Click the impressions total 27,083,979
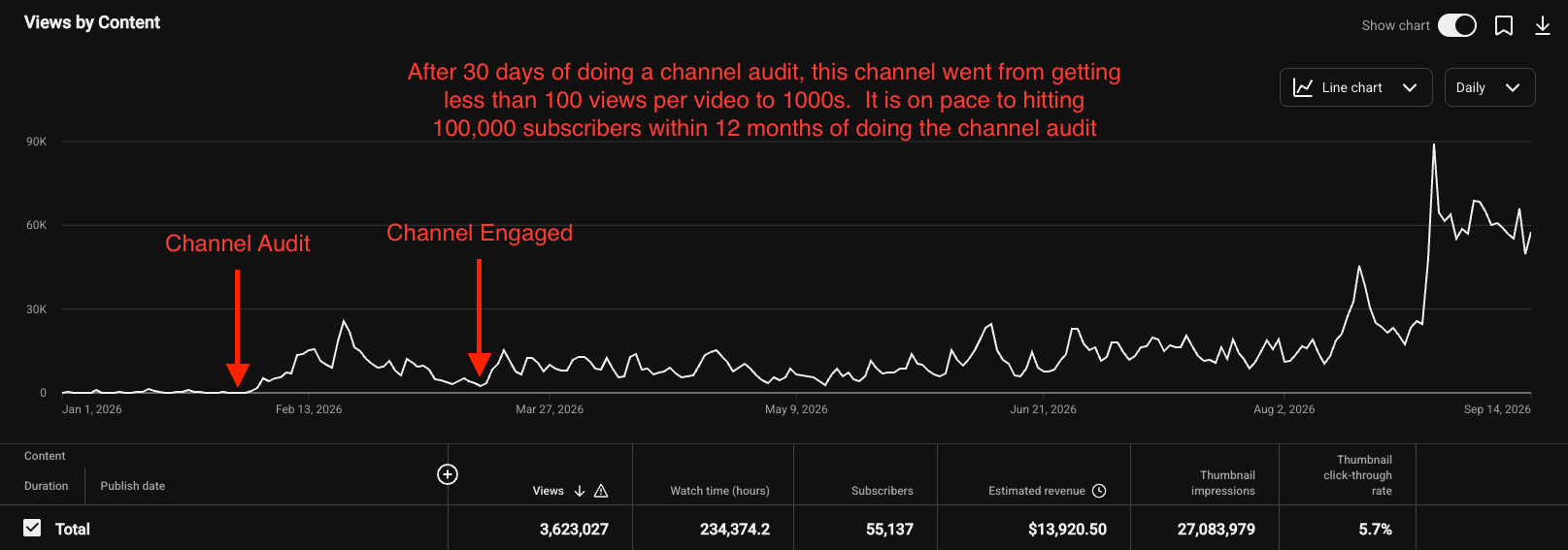 click(1217, 530)
